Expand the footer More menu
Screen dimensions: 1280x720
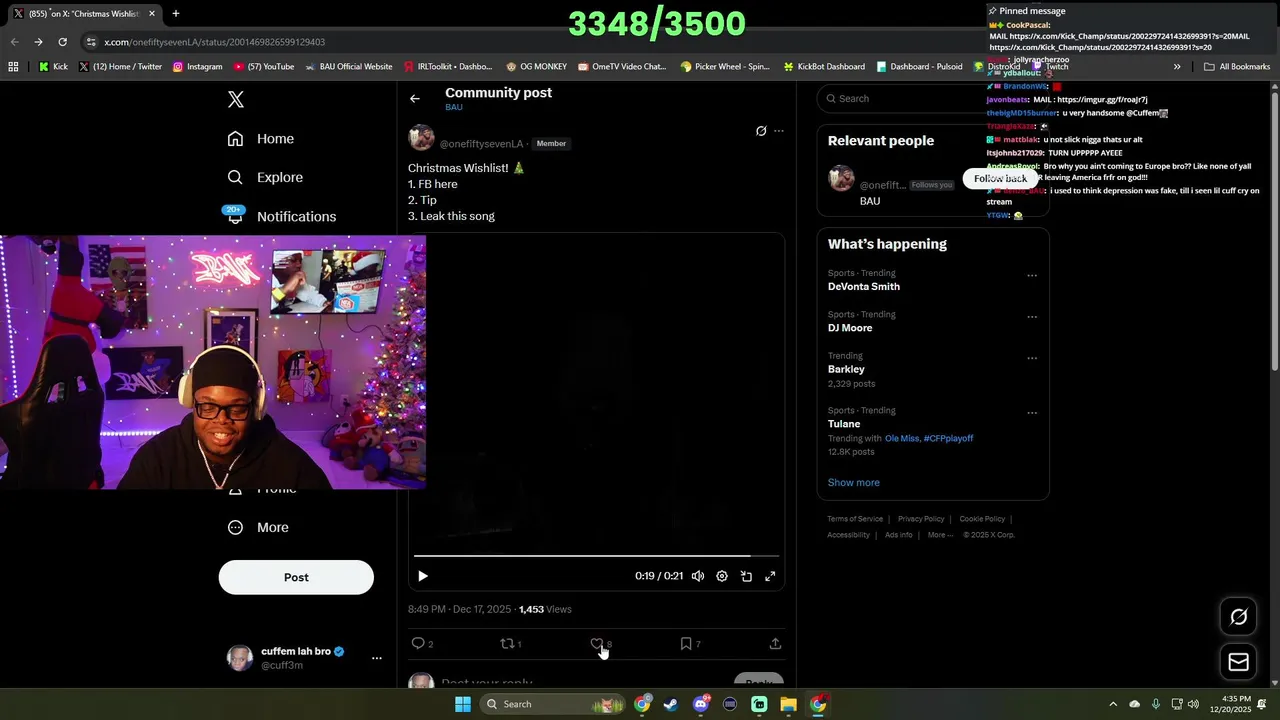point(939,535)
